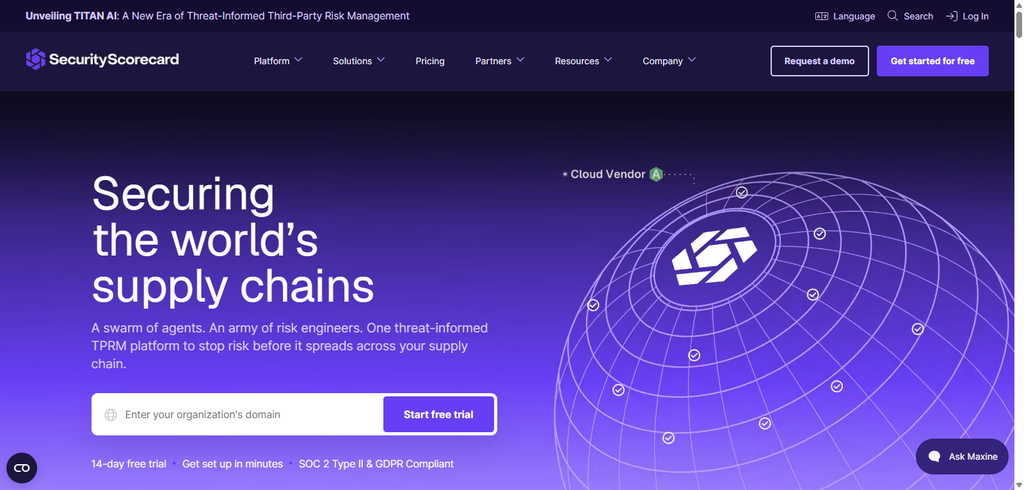Open the Solutions menu
The height and width of the screenshot is (490, 1024).
pos(359,61)
